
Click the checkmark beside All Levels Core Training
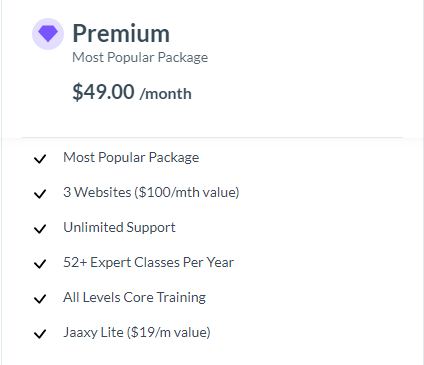point(40,299)
